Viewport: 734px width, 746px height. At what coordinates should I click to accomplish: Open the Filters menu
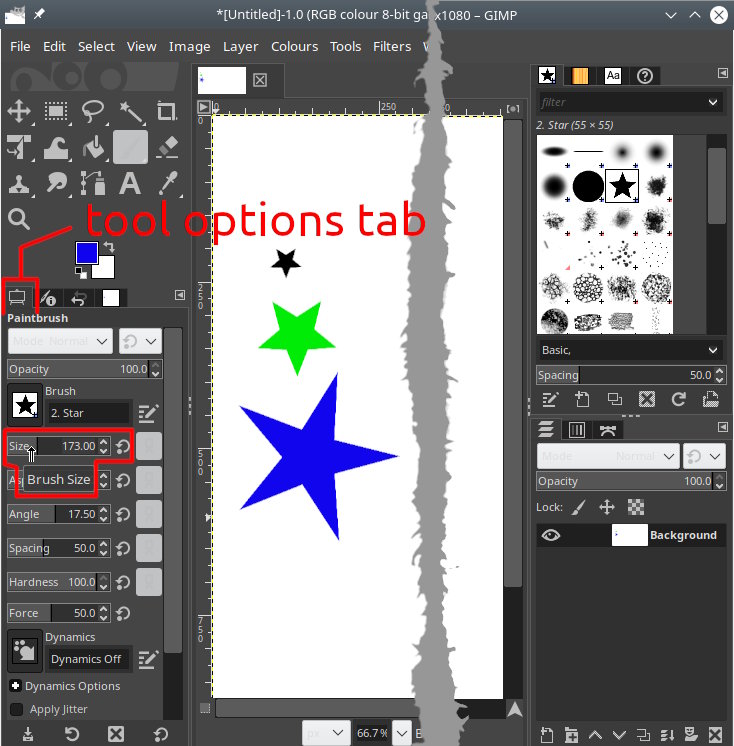pos(392,47)
